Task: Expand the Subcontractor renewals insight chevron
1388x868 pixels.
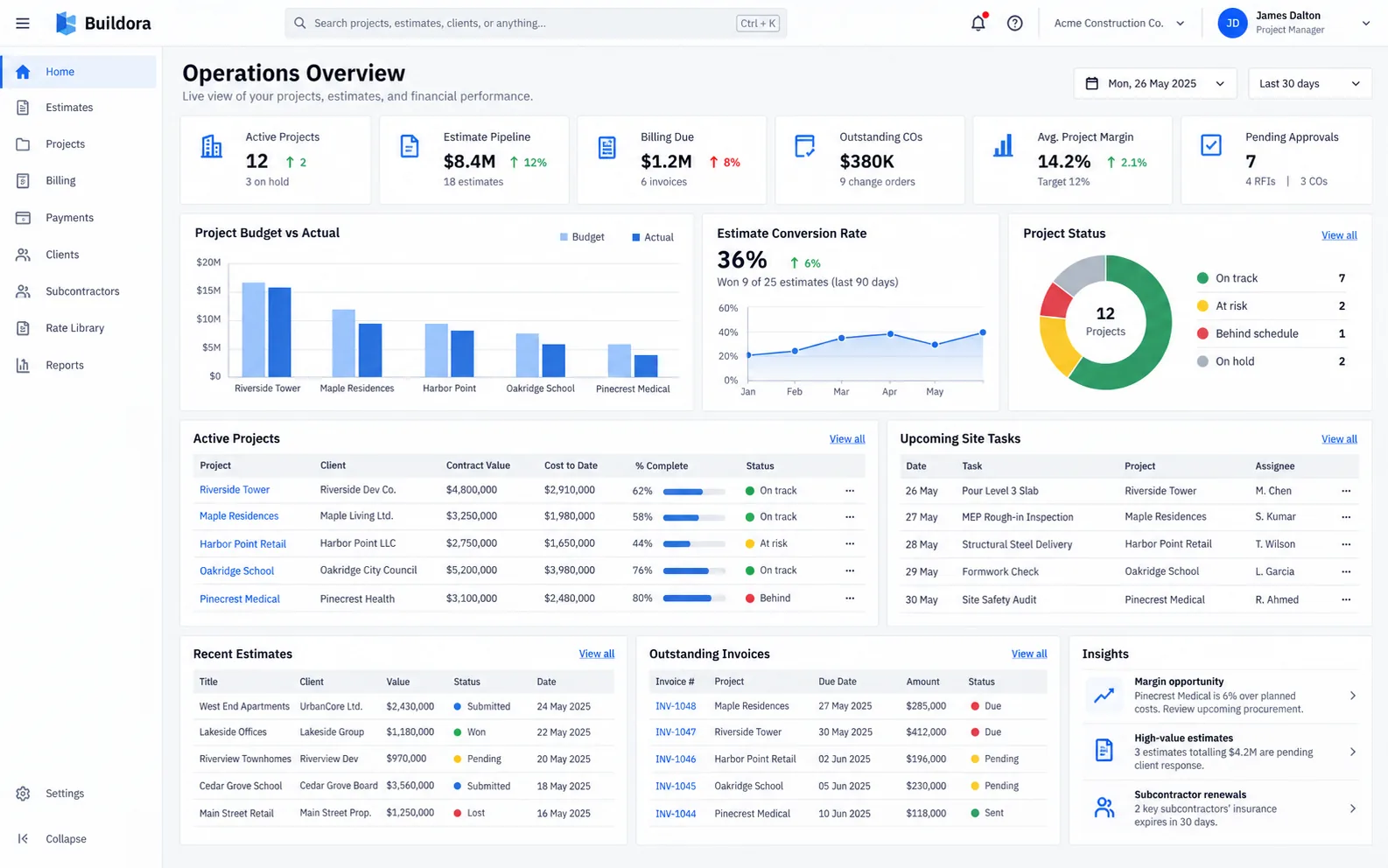Action: click(x=1353, y=808)
